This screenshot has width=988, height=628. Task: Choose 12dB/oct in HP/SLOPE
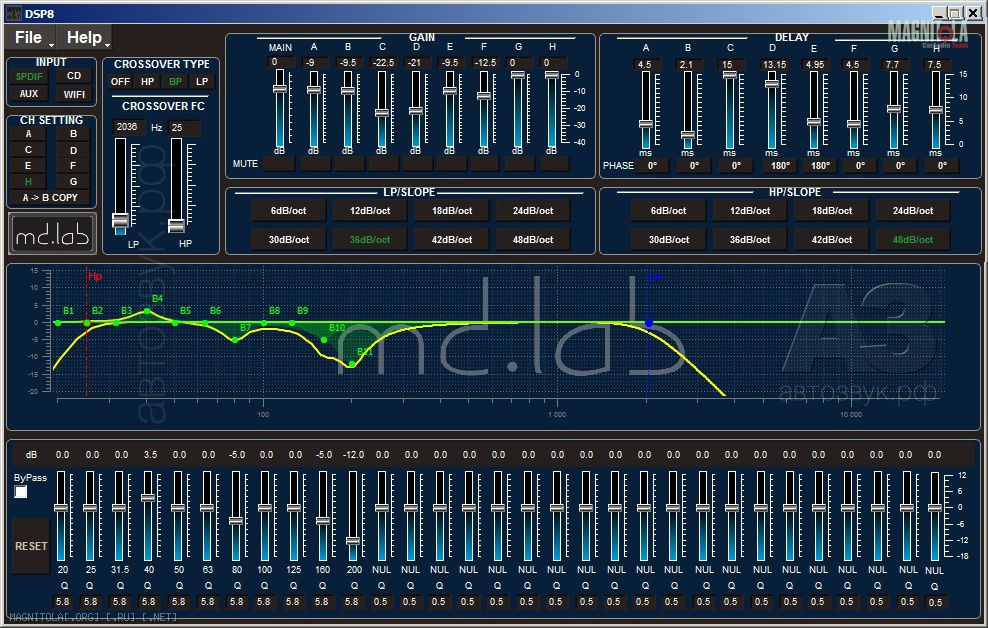click(750, 210)
